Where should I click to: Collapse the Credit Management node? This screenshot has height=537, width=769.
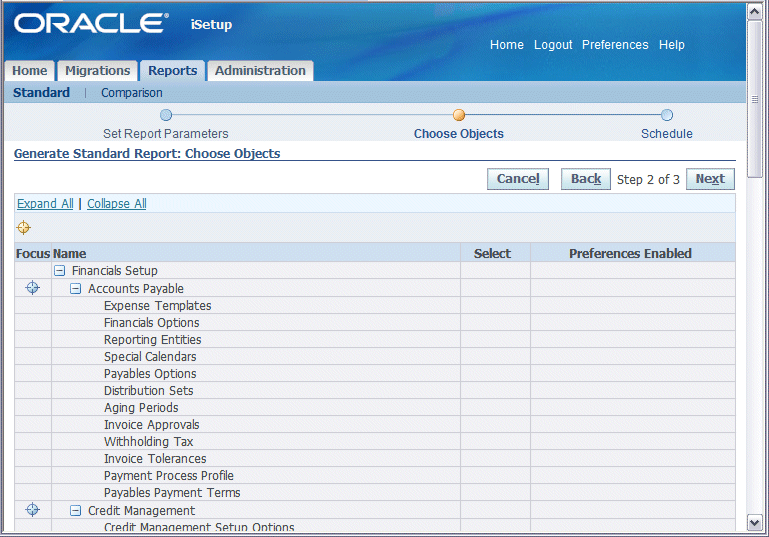tap(76, 511)
